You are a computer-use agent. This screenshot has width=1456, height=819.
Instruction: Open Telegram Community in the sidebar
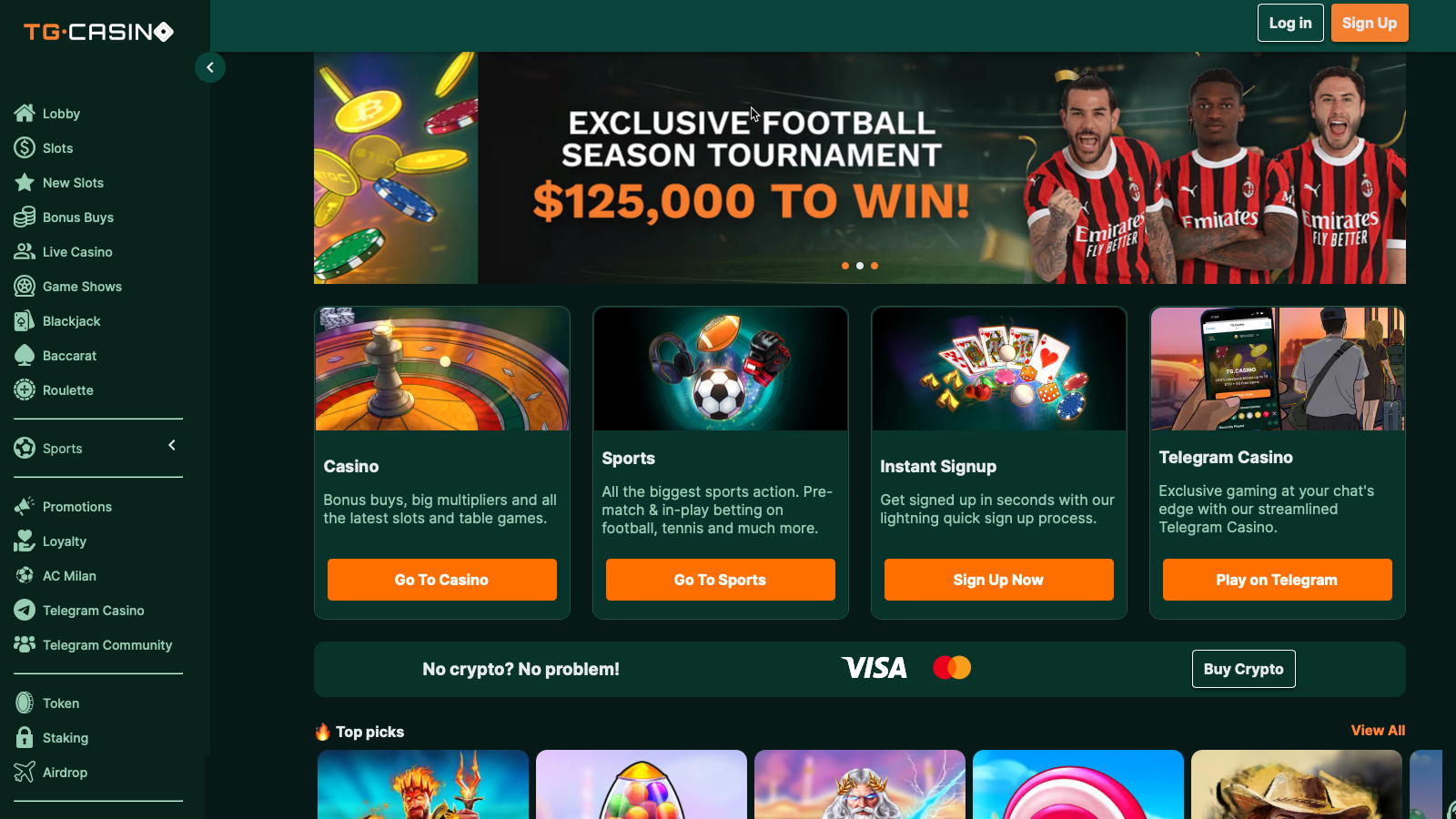pos(93,644)
